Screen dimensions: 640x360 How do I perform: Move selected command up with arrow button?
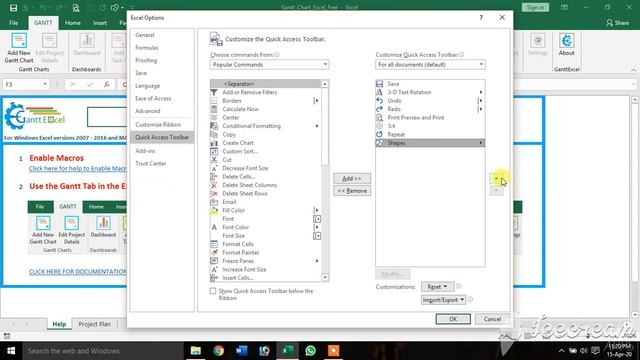point(496,178)
